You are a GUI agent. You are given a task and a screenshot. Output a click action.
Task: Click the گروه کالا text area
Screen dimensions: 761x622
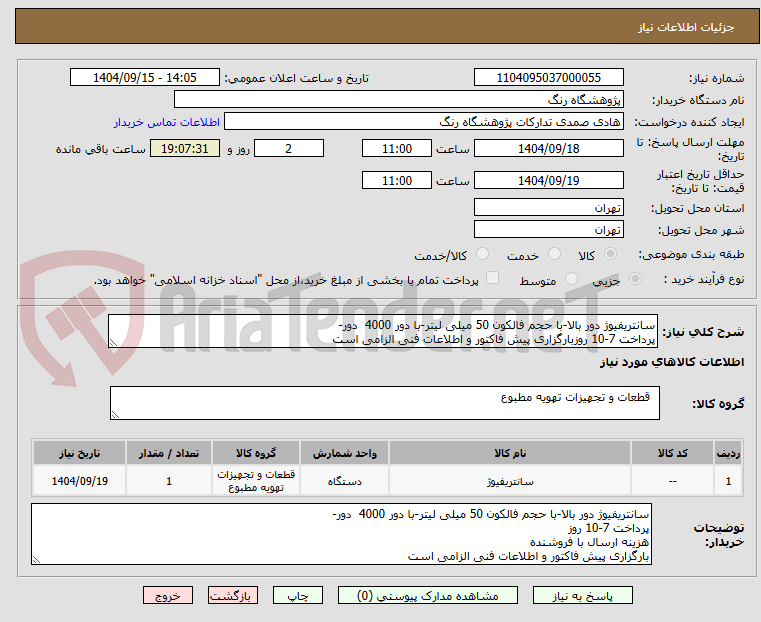[x=385, y=403]
